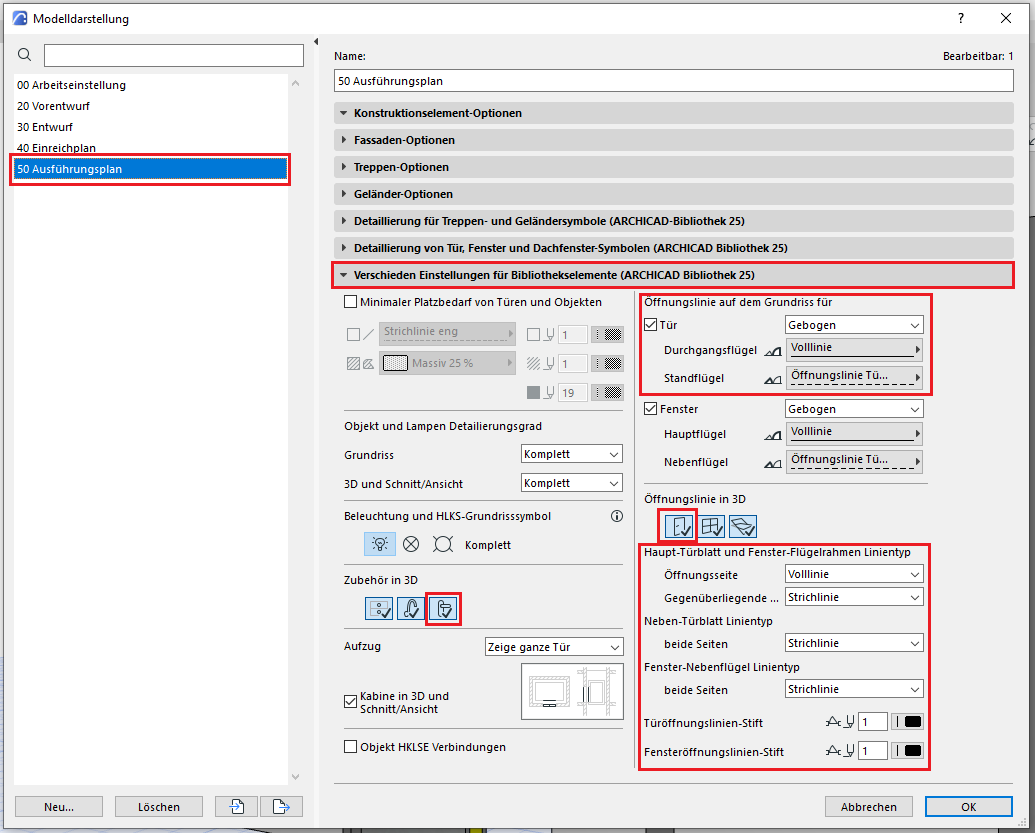Click the Abbrechen button
This screenshot has width=1035, height=833.
(x=869, y=807)
